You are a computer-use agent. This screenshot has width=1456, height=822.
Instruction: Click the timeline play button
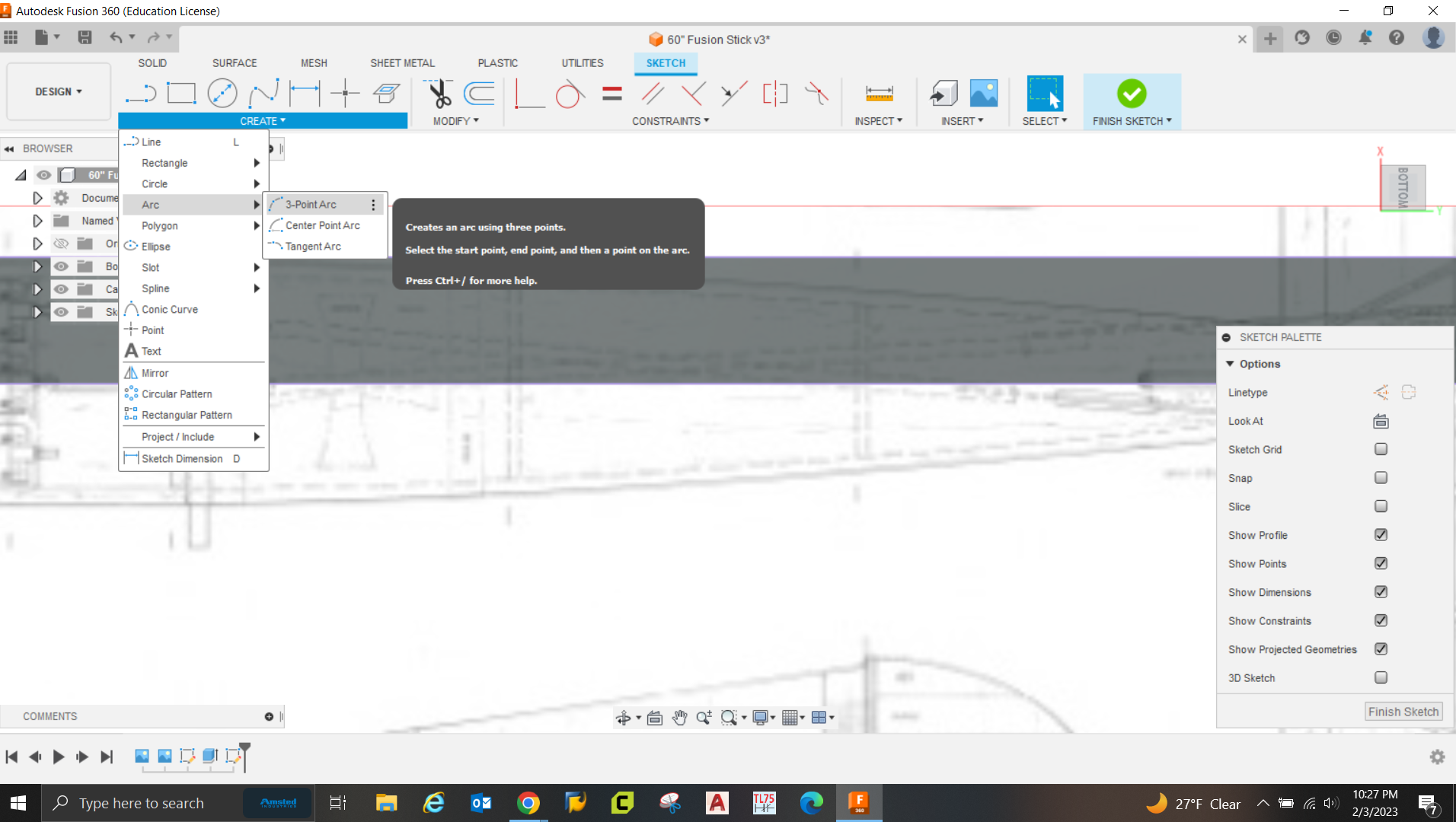click(x=59, y=757)
